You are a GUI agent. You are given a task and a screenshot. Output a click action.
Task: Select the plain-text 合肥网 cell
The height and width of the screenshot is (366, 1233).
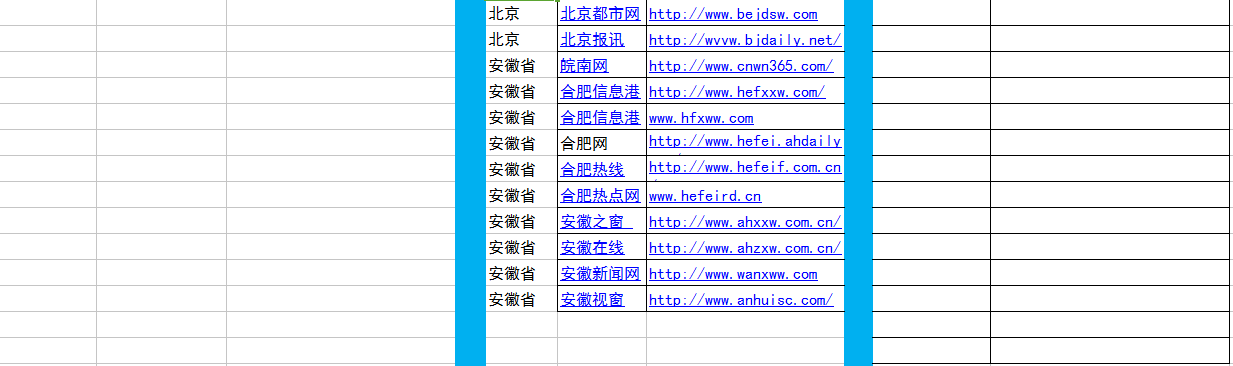pyautogui.click(x=602, y=144)
